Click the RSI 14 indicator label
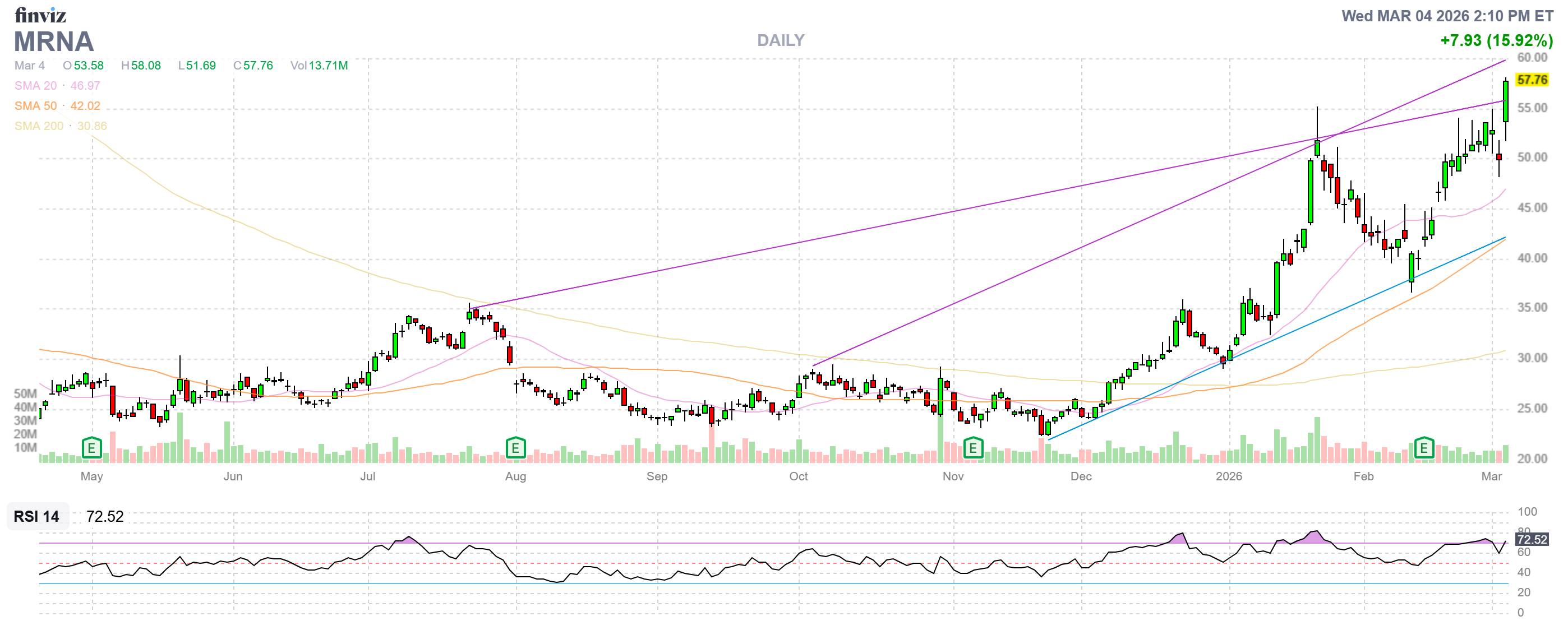 pyautogui.click(x=36, y=516)
